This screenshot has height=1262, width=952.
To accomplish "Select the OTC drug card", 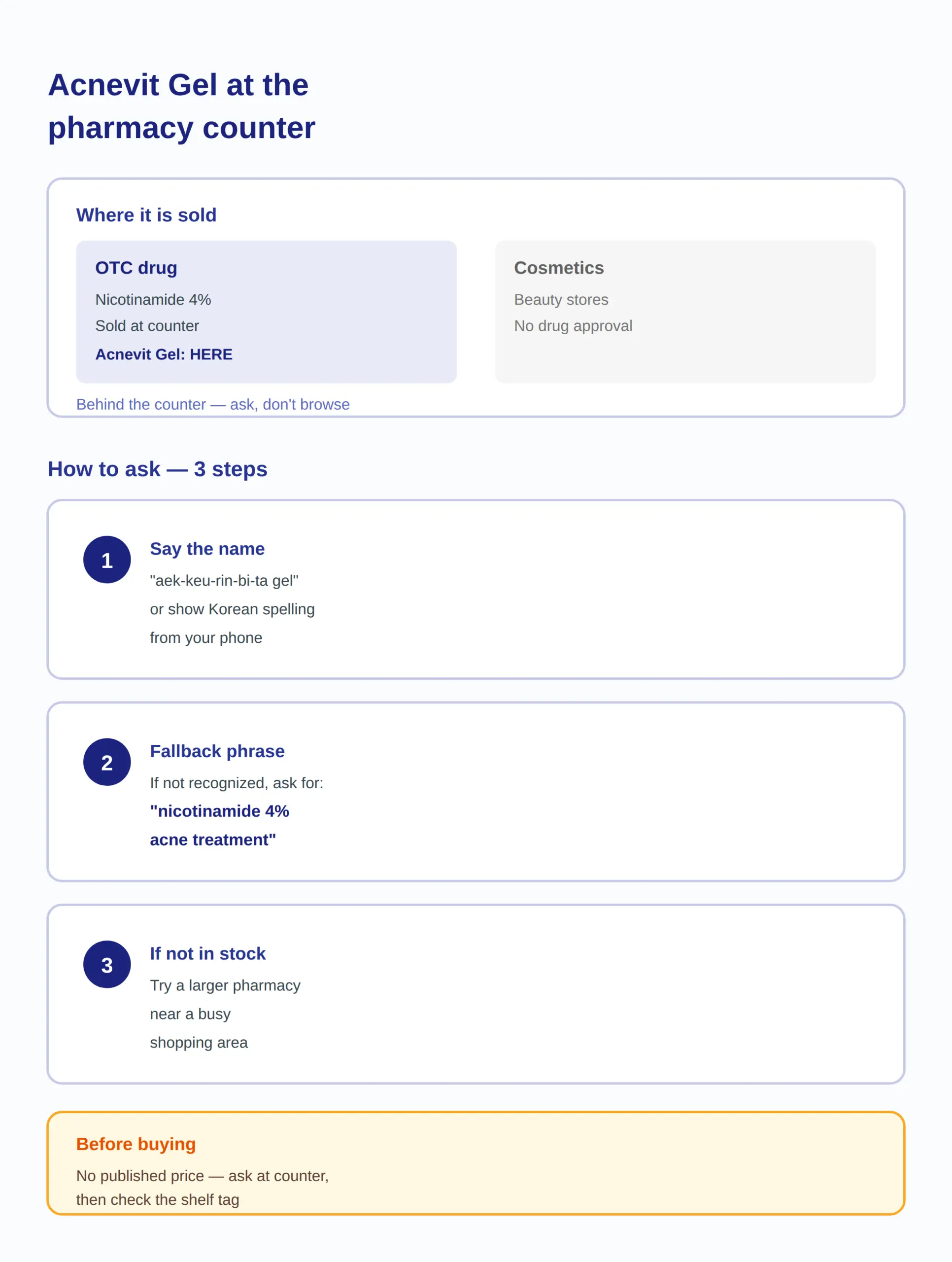I will pos(267,312).
